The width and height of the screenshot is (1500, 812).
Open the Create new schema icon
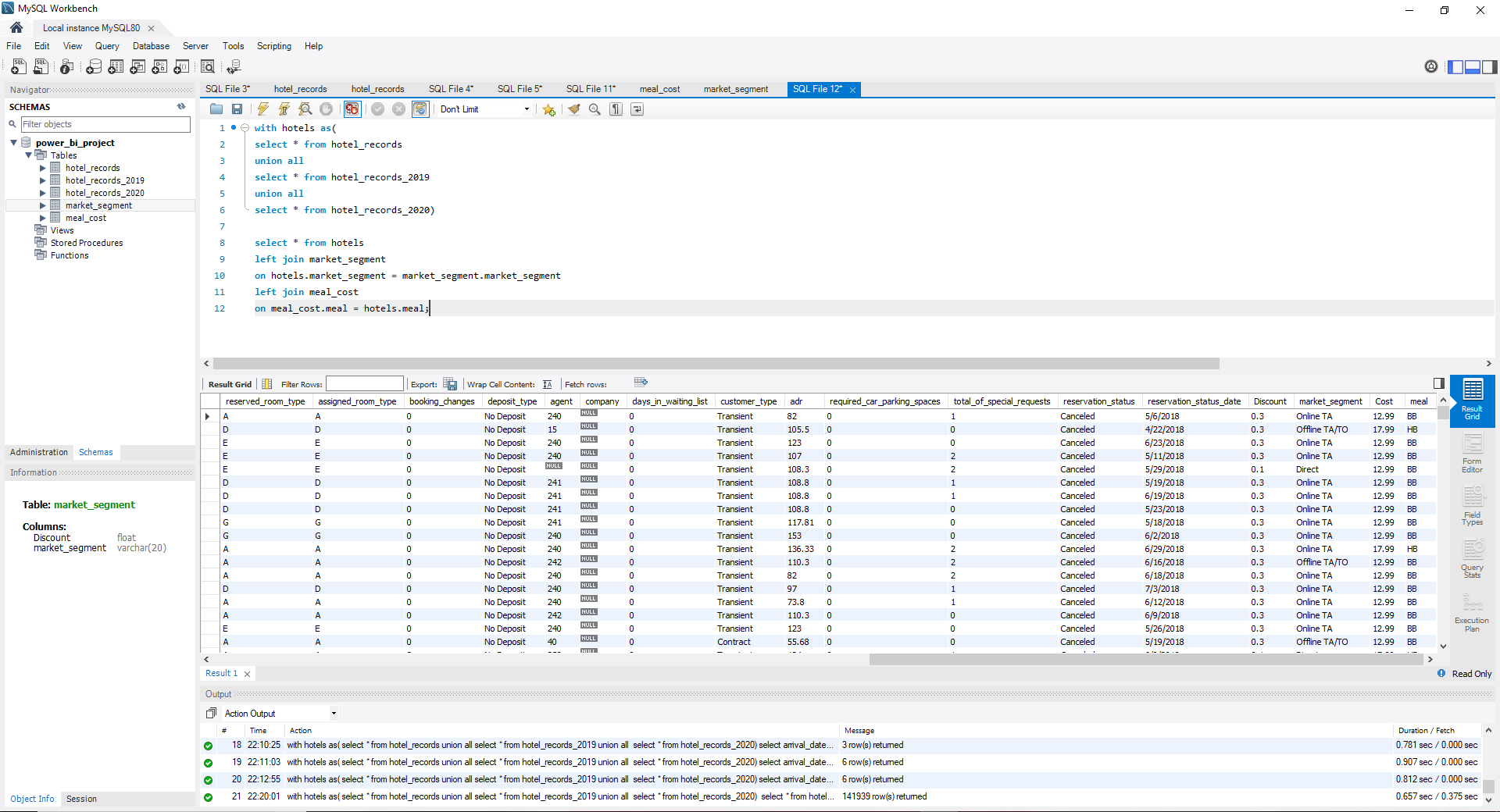(x=95, y=67)
